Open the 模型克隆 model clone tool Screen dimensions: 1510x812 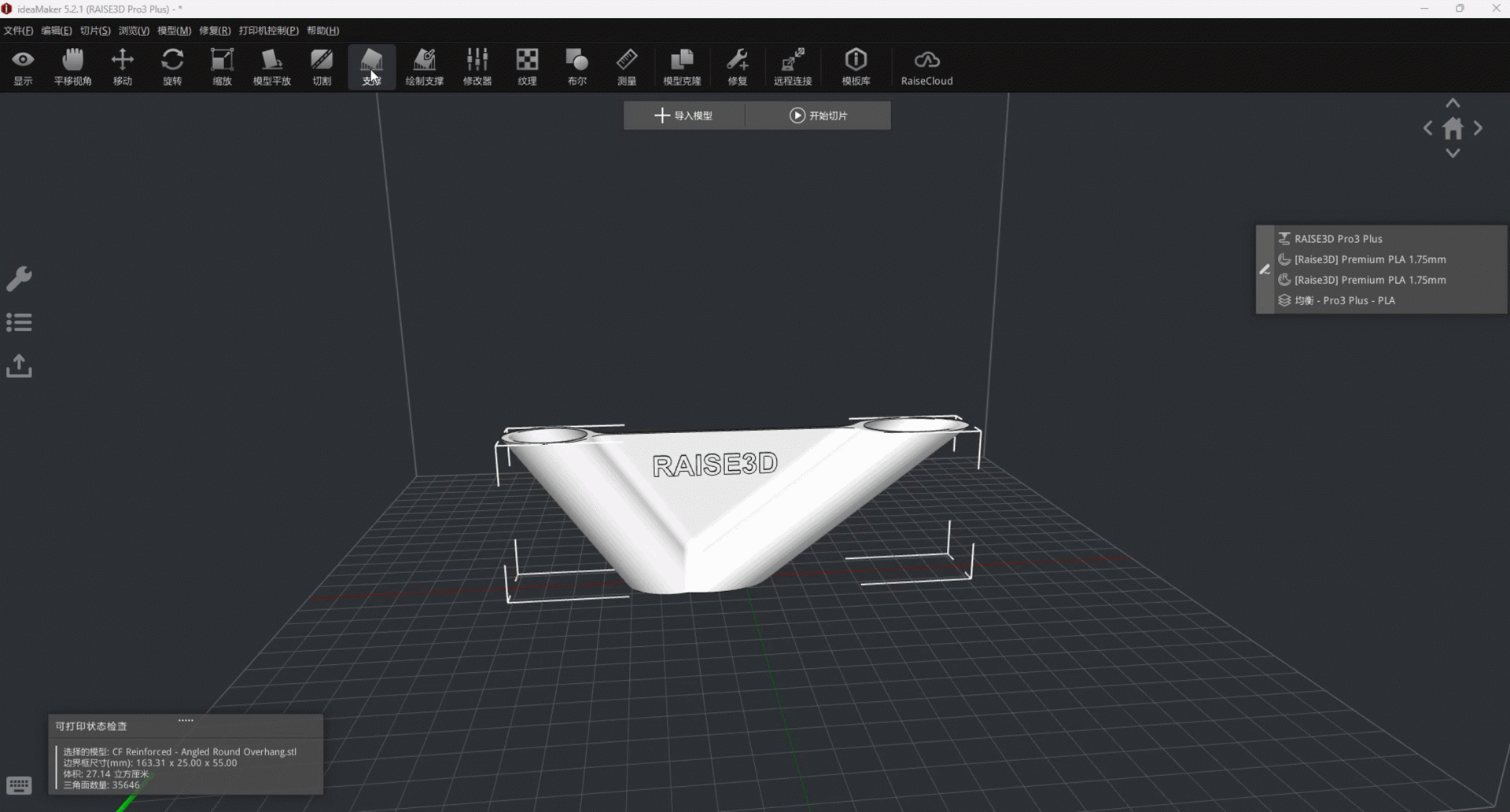(682, 67)
